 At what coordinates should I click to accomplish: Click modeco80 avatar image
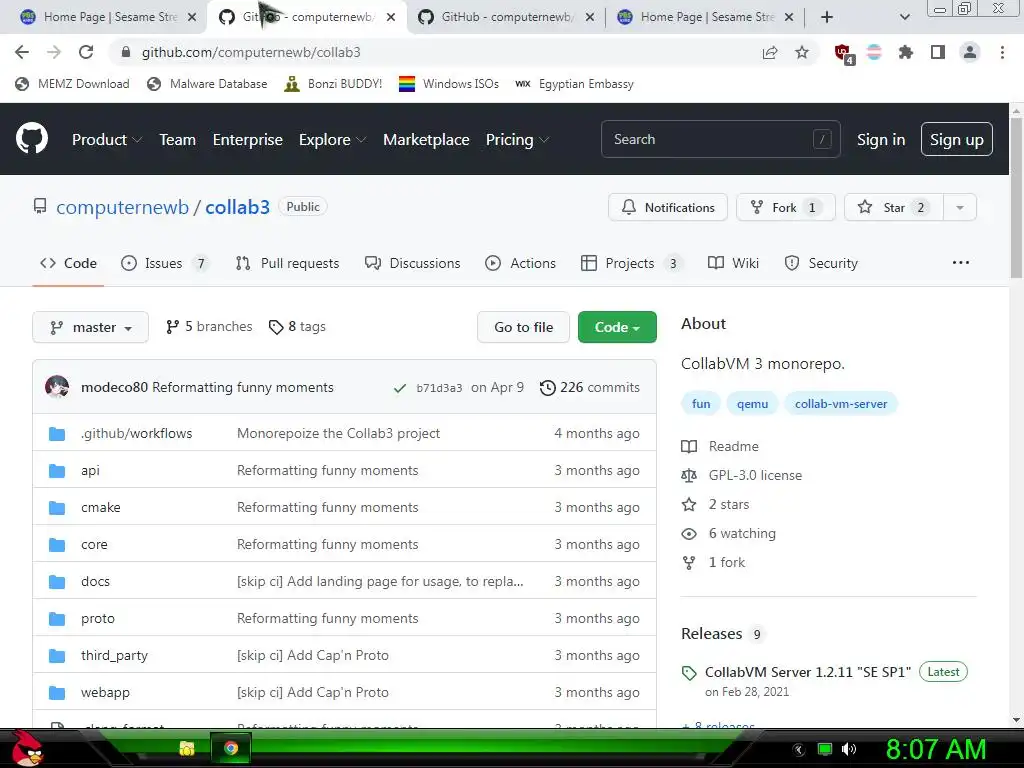[57, 387]
